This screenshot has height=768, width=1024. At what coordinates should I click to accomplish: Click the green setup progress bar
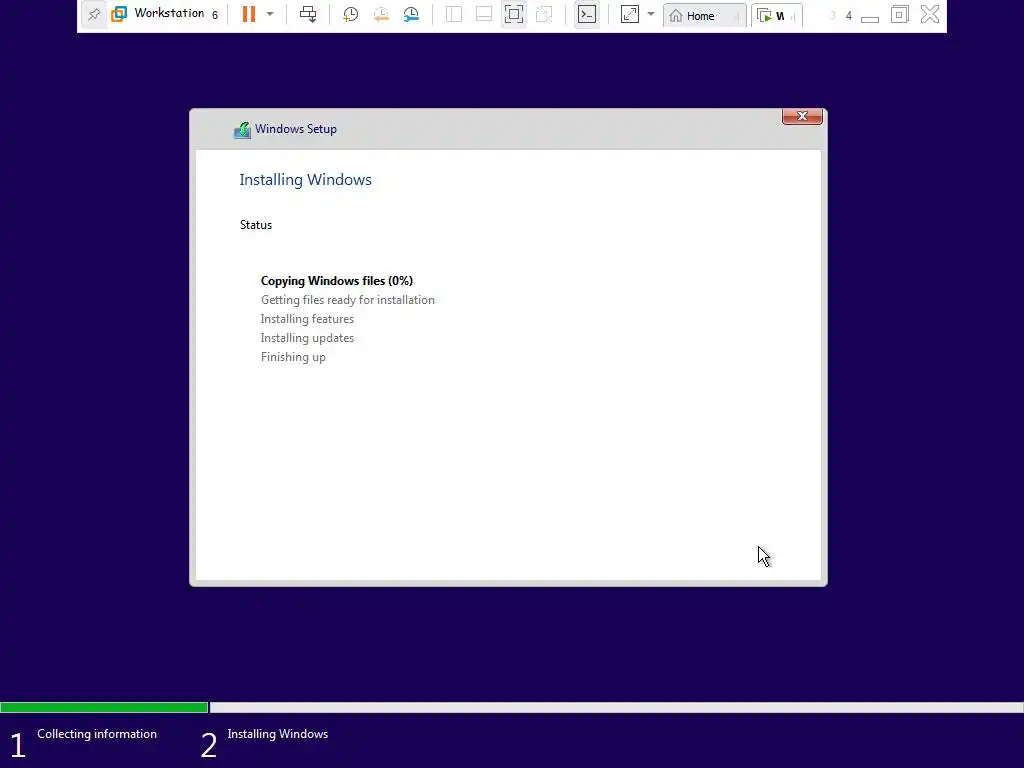tap(104, 707)
